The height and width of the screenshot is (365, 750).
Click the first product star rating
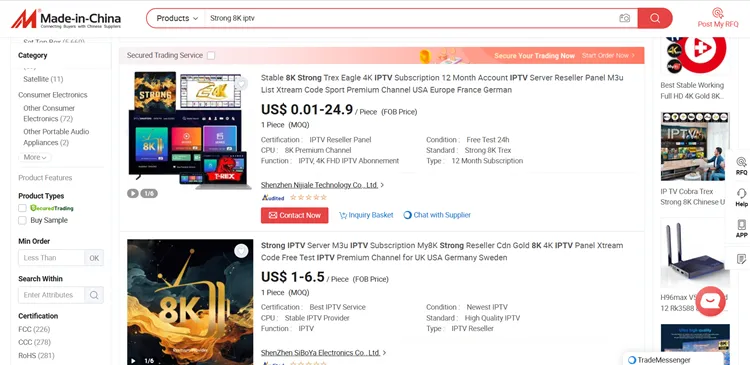[309, 197]
